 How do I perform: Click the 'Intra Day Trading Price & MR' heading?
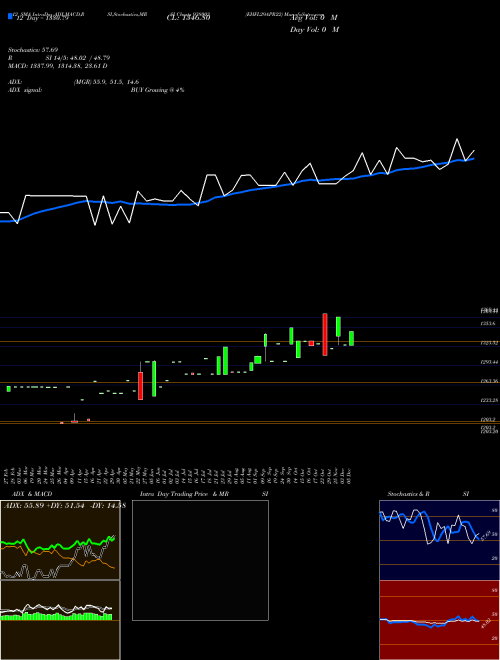pyautogui.click(x=184, y=494)
